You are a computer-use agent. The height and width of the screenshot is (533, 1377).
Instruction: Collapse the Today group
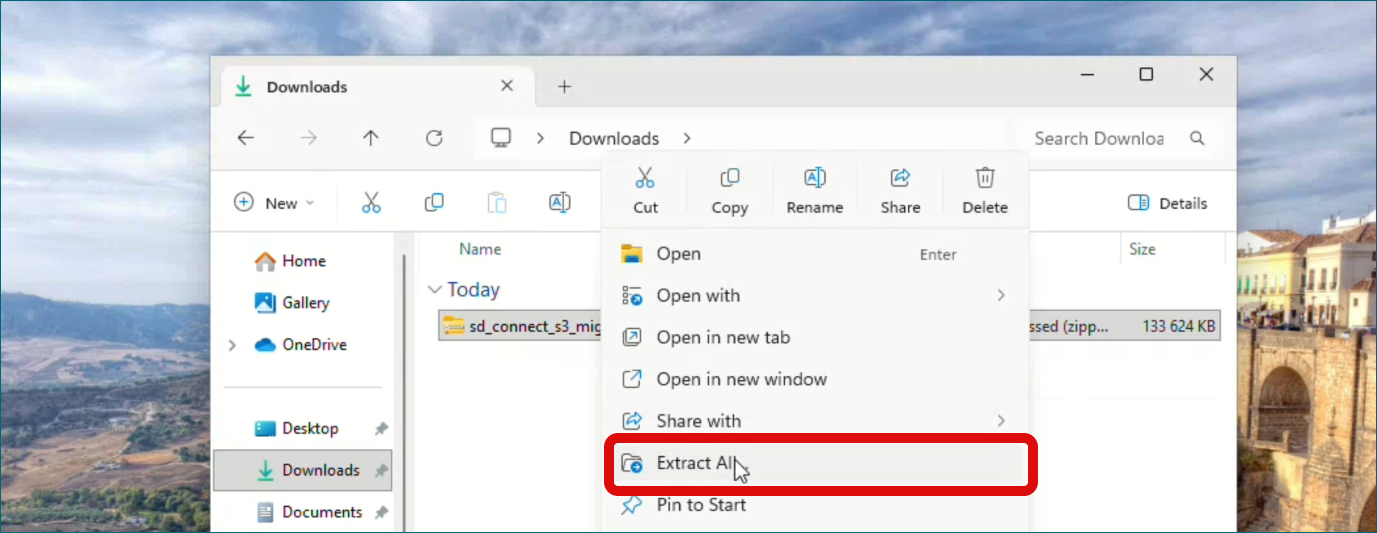(434, 290)
